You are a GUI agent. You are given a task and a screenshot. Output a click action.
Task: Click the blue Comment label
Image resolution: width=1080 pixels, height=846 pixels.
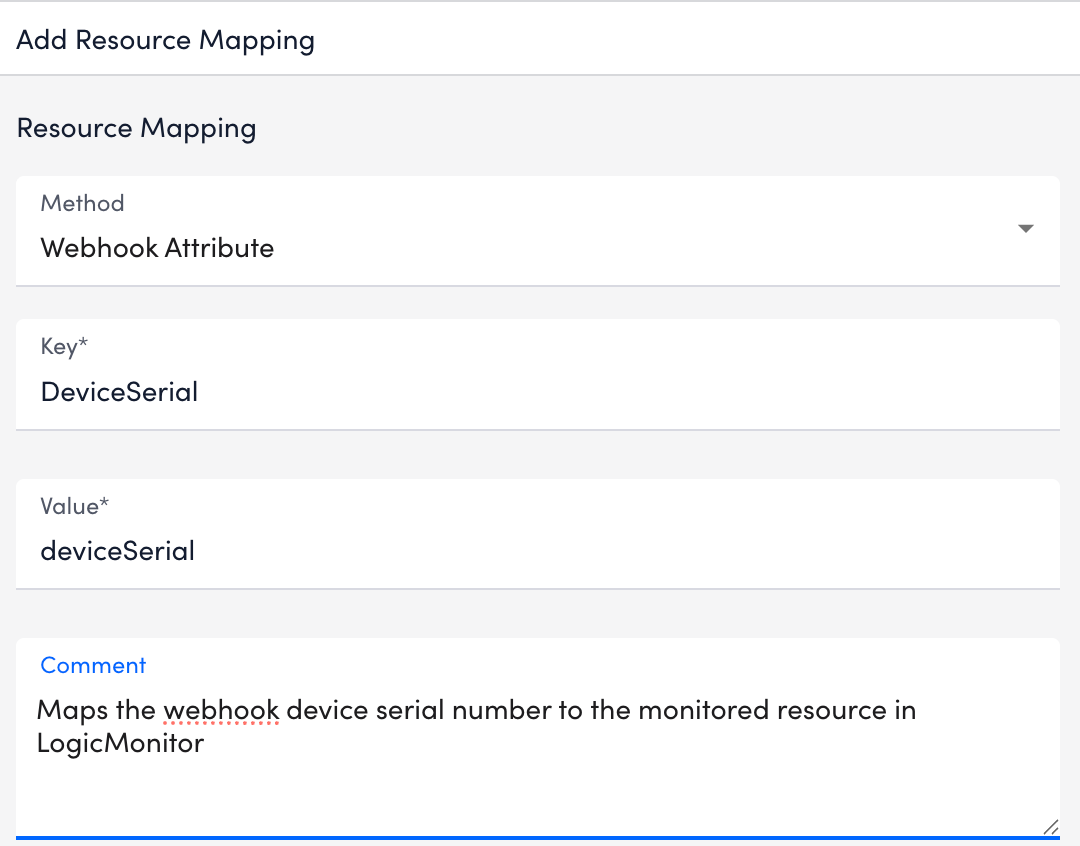point(93,665)
